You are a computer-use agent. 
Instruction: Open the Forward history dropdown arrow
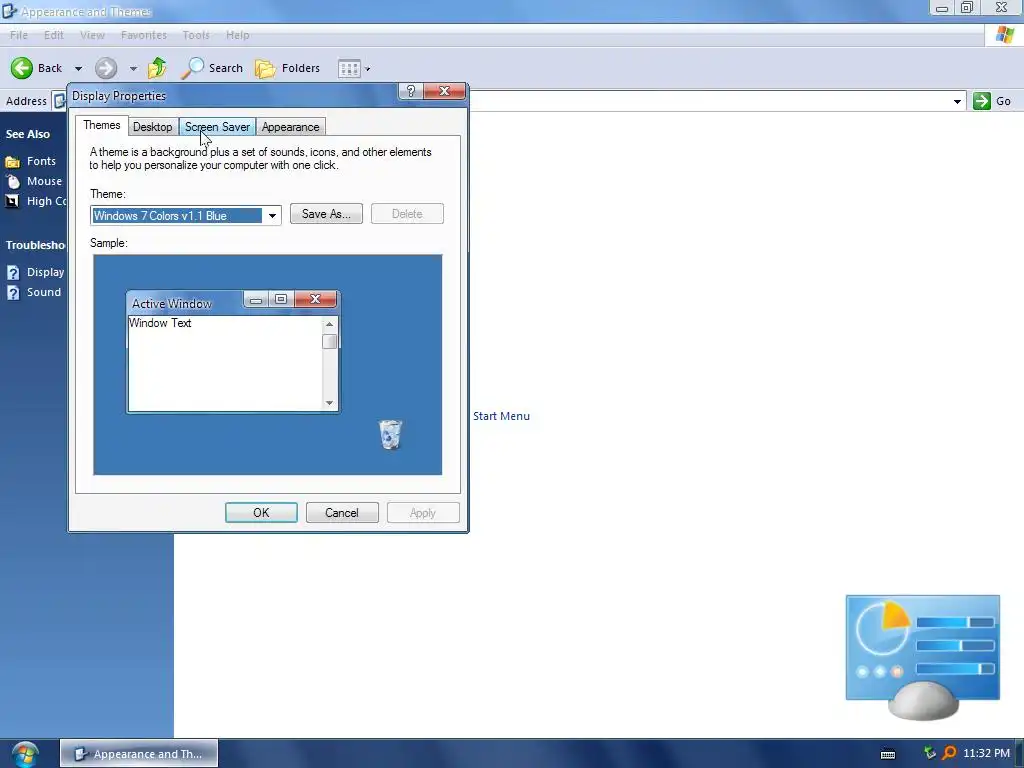coord(133,69)
